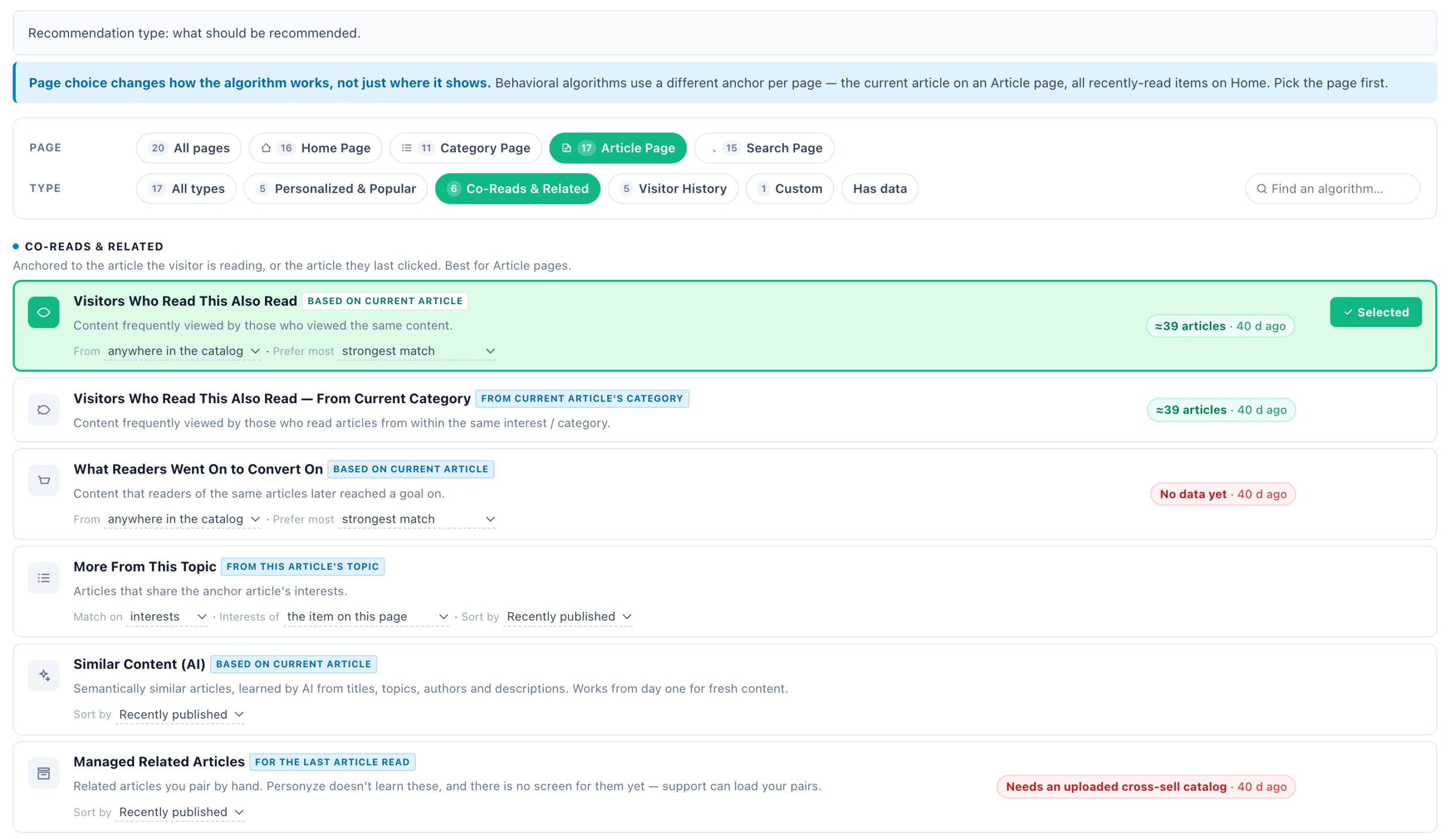Click the search magnifier icon in Find an algorithm
The height and width of the screenshot is (840, 1450).
point(1261,189)
